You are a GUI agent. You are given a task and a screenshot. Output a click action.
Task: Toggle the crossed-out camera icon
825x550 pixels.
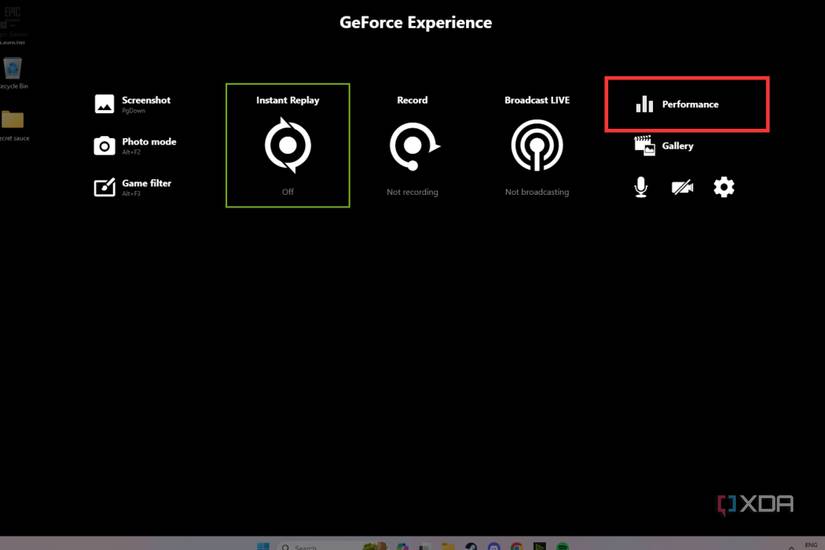(682, 187)
